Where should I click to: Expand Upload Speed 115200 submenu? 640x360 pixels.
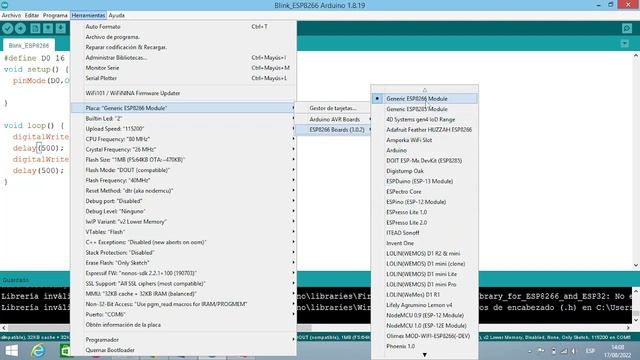(x=183, y=129)
